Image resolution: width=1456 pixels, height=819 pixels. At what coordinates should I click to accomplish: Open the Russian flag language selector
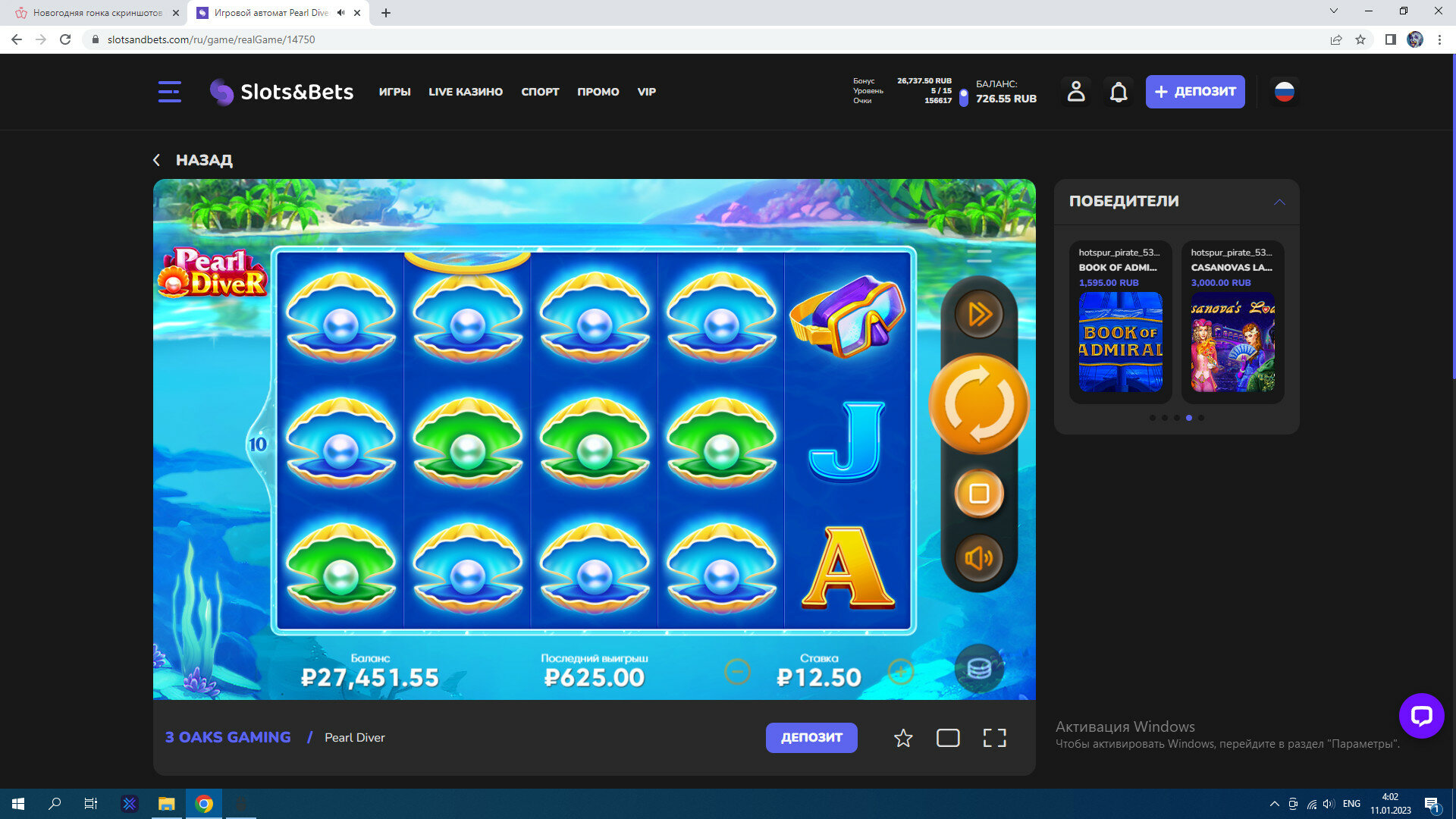click(1284, 92)
